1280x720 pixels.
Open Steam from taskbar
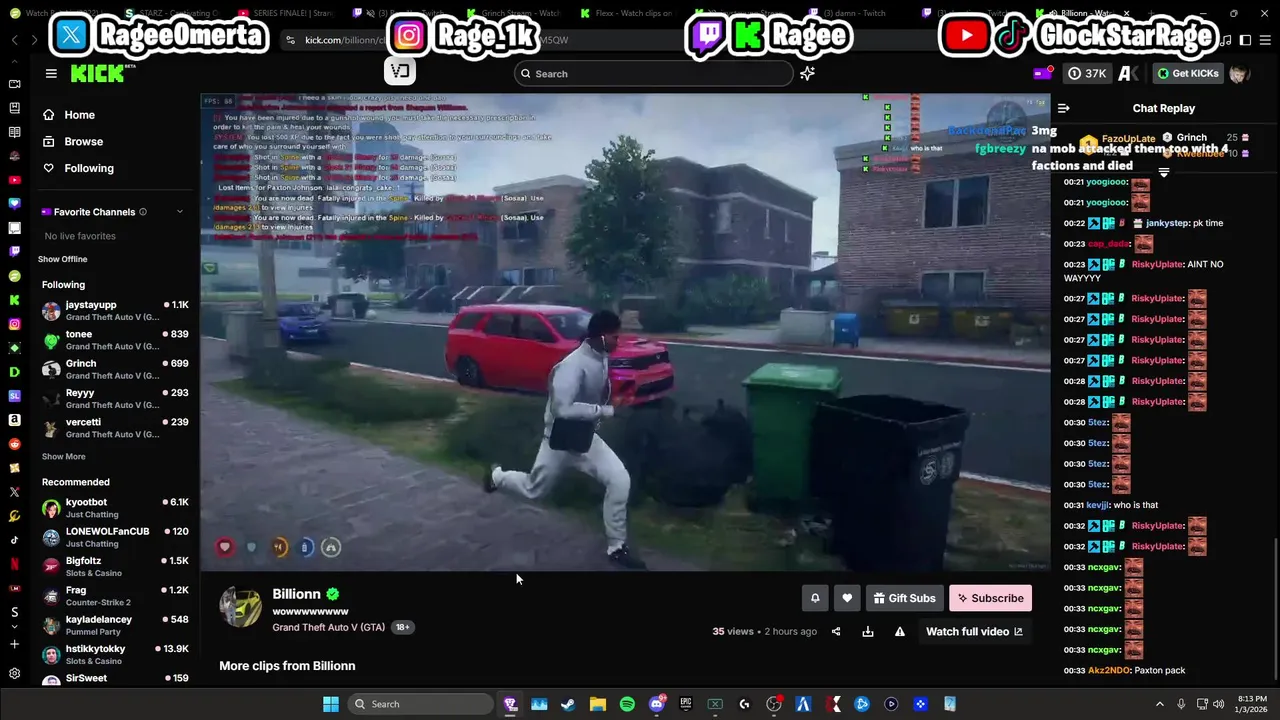coord(568,704)
